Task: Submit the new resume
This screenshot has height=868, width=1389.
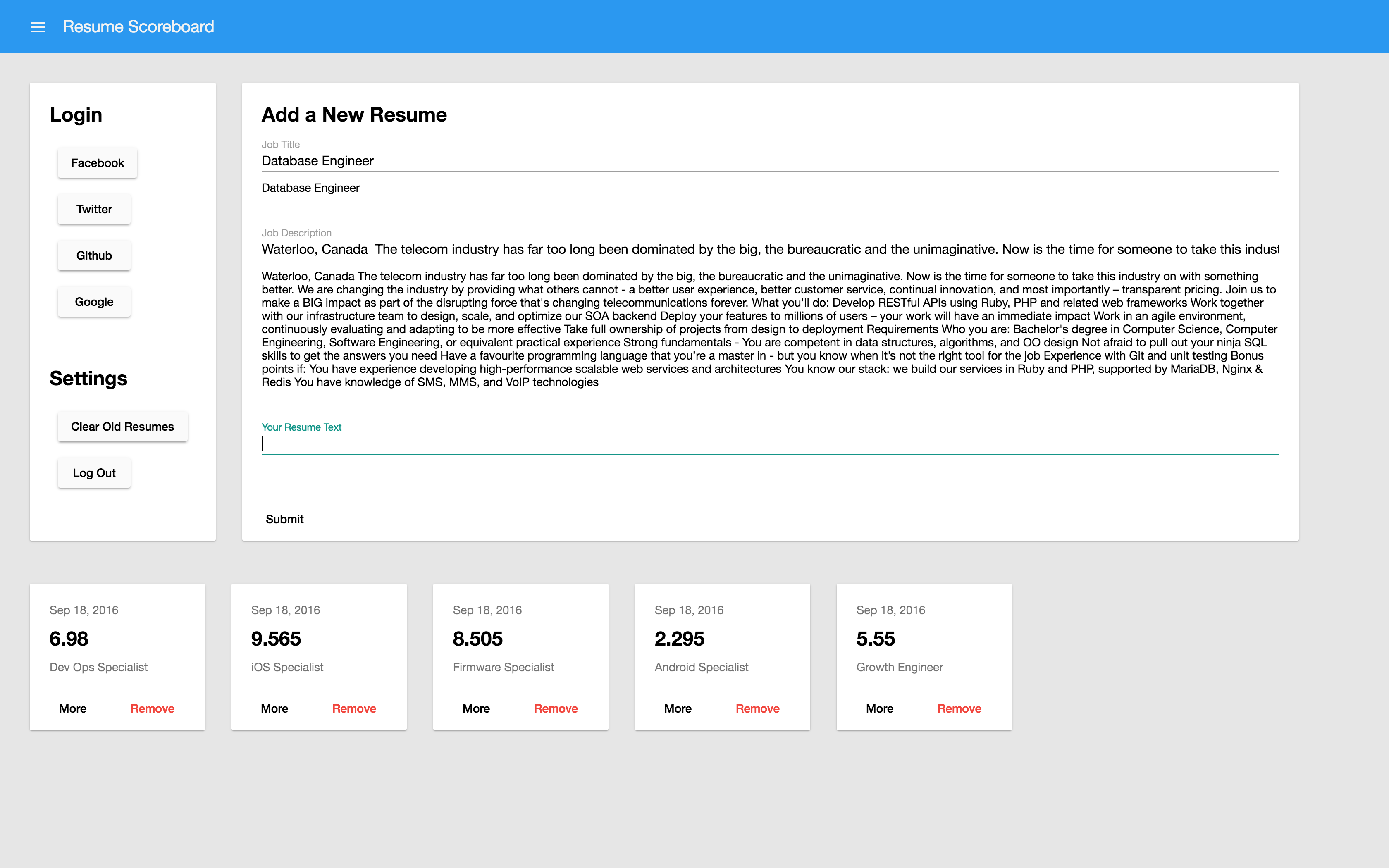Action: [x=285, y=520]
